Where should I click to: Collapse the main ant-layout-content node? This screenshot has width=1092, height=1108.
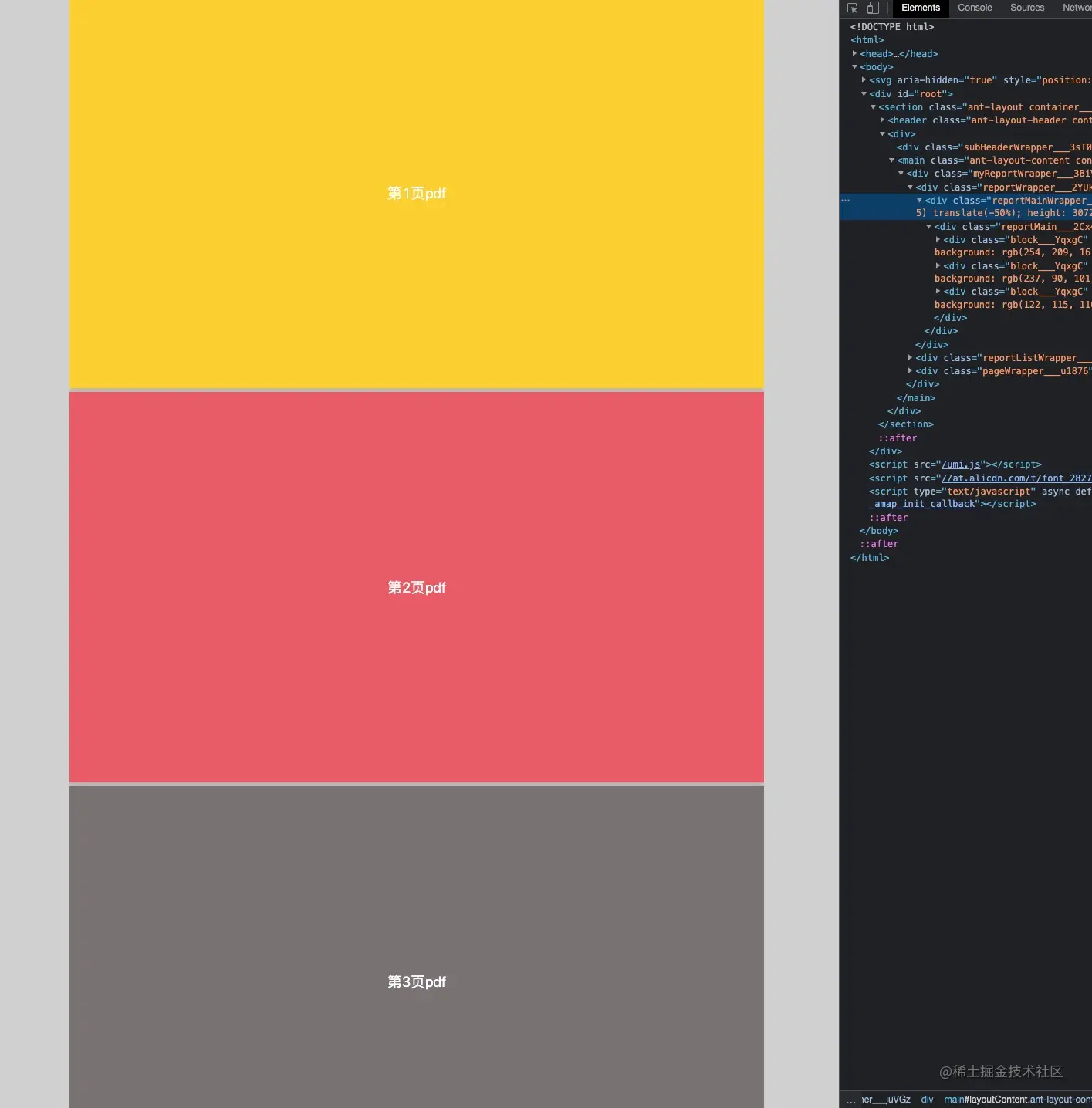891,160
